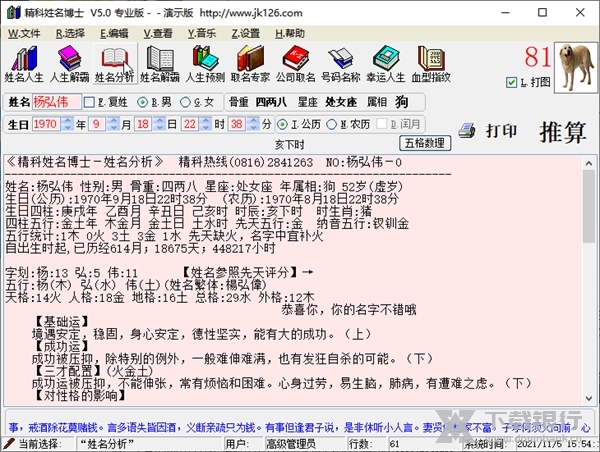Open the Z.设置 menu

(x=246, y=34)
